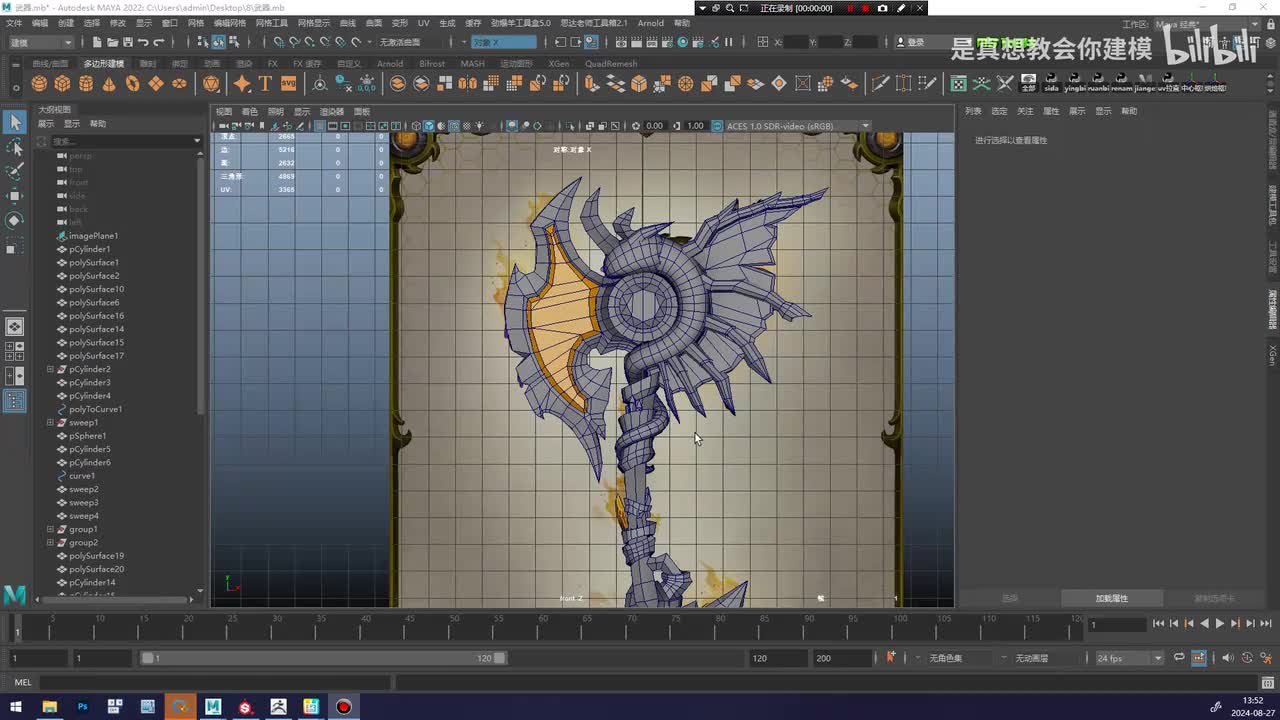Open the 网格工具 menu
This screenshot has width=1280, height=720.
click(271, 23)
